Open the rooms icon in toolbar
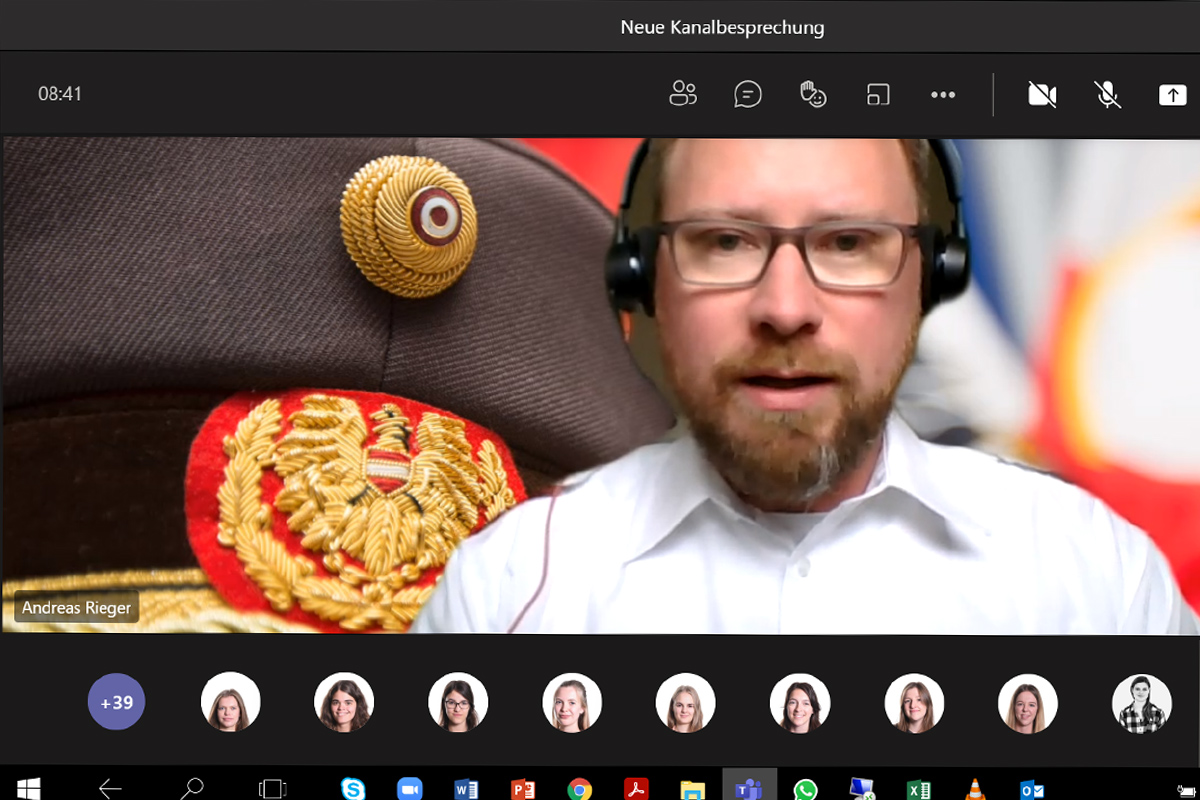Screen dimensions: 1200x800 (x=878, y=94)
